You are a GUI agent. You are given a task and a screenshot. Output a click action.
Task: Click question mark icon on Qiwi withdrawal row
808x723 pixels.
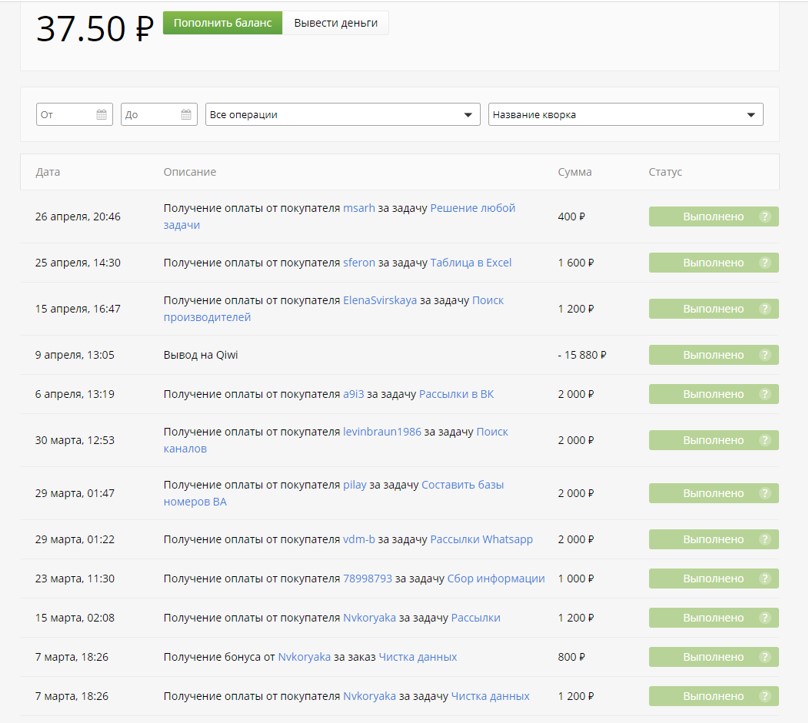tap(765, 355)
